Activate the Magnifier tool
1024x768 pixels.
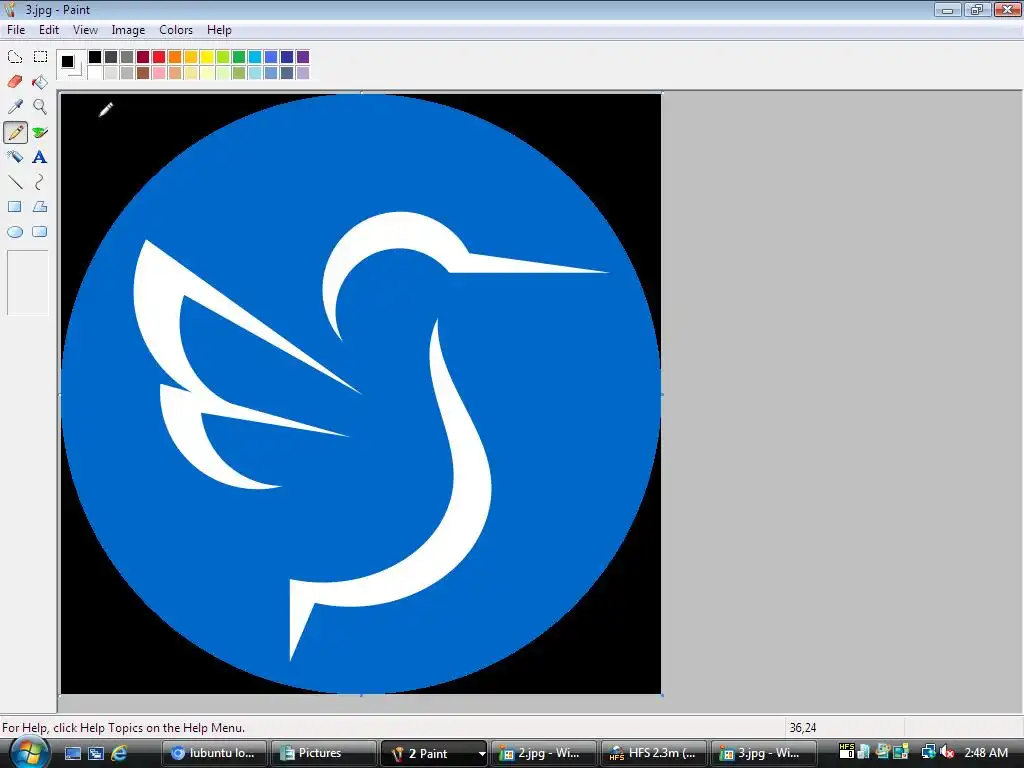[40, 106]
